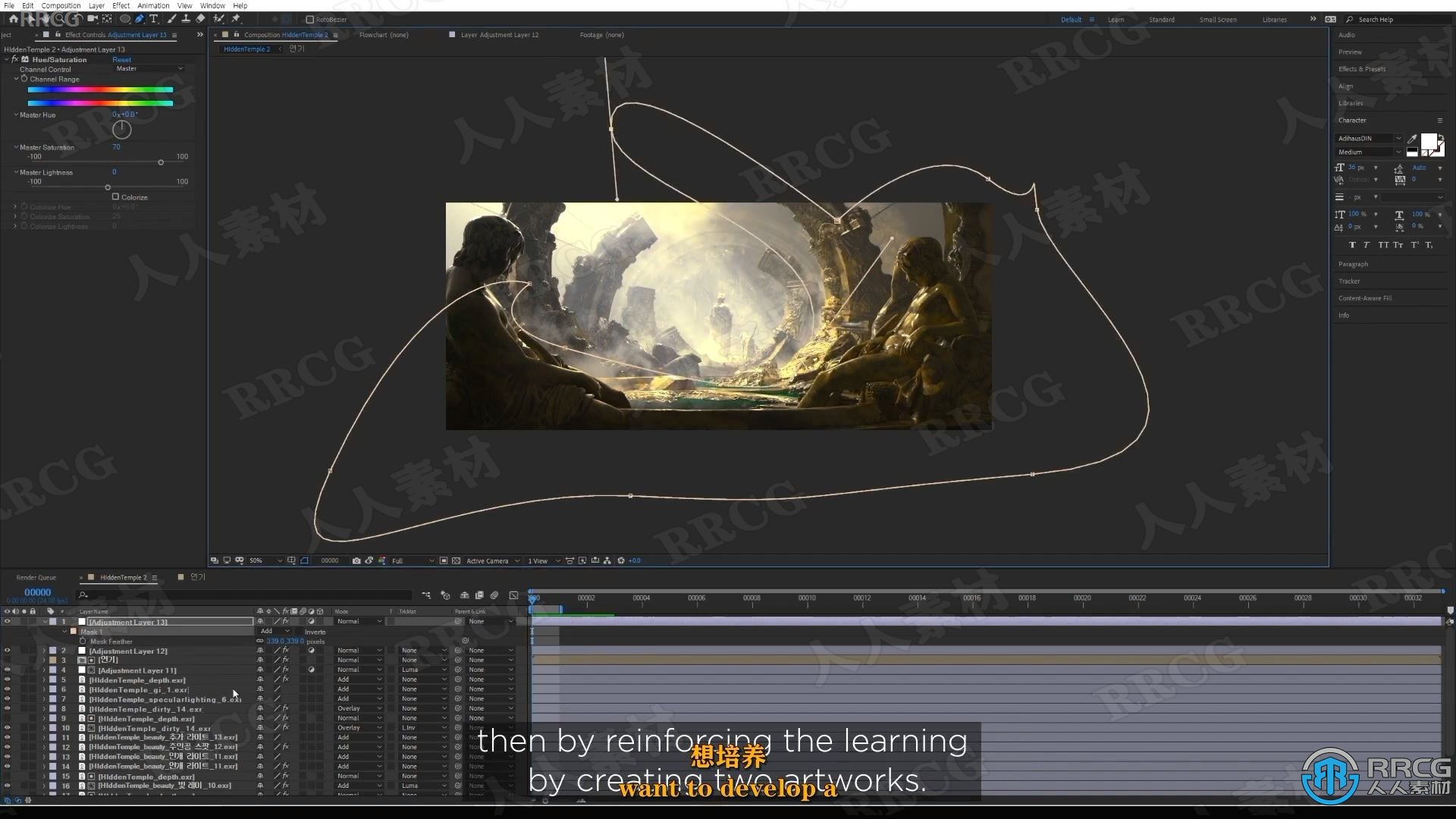The width and height of the screenshot is (1456, 819).
Task: Open the composition flowchart icon in viewer
Action: [607, 560]
